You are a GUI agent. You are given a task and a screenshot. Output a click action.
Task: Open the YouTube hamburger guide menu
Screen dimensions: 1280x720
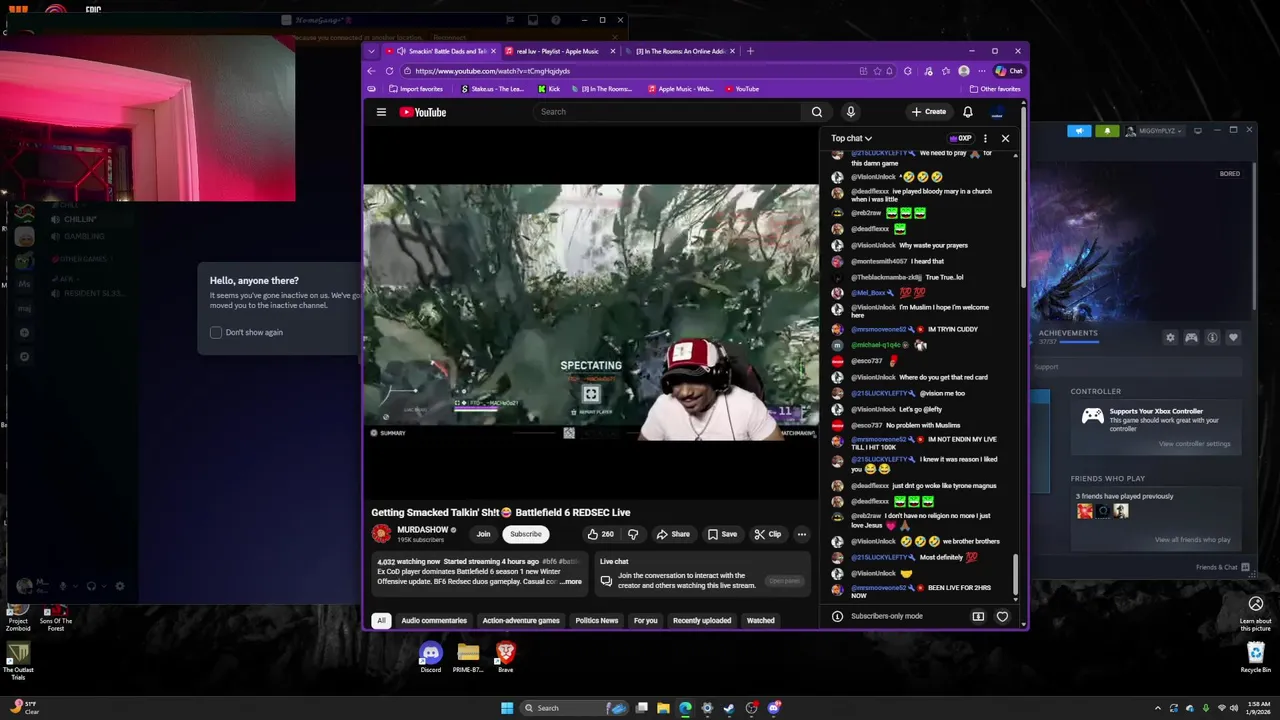tap(381, 112)
